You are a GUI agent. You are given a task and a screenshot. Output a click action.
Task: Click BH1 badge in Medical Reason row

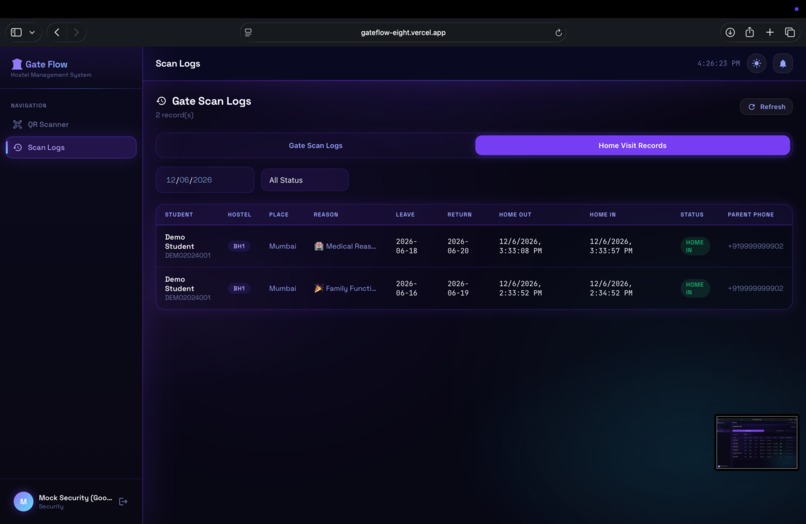pos(239,246)
